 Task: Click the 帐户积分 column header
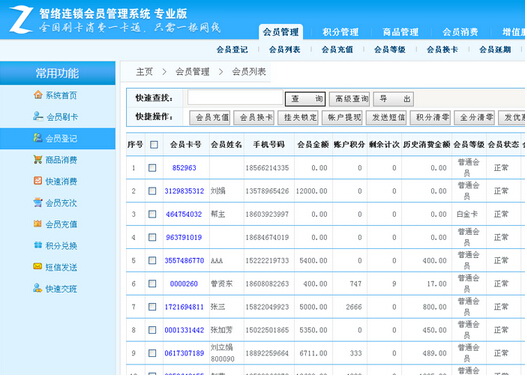pyautogui.click(x=349, y=145)
